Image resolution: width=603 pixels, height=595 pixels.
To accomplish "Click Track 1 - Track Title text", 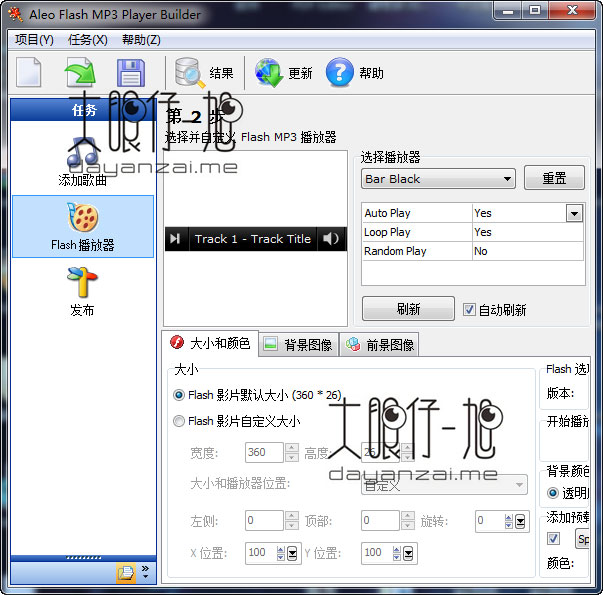I will point(253,239).
